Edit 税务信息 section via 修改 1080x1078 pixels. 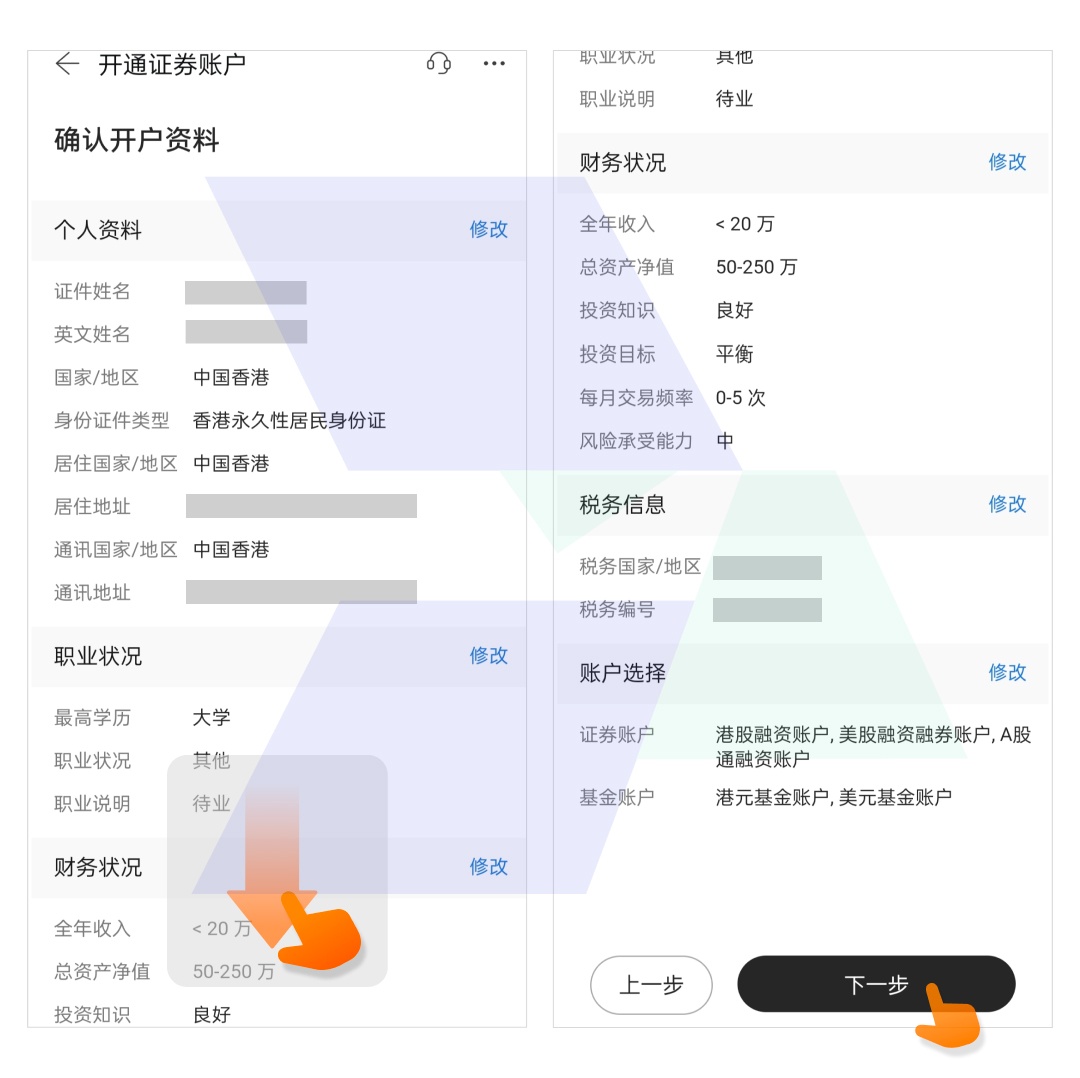click(x=1007, y=504)
